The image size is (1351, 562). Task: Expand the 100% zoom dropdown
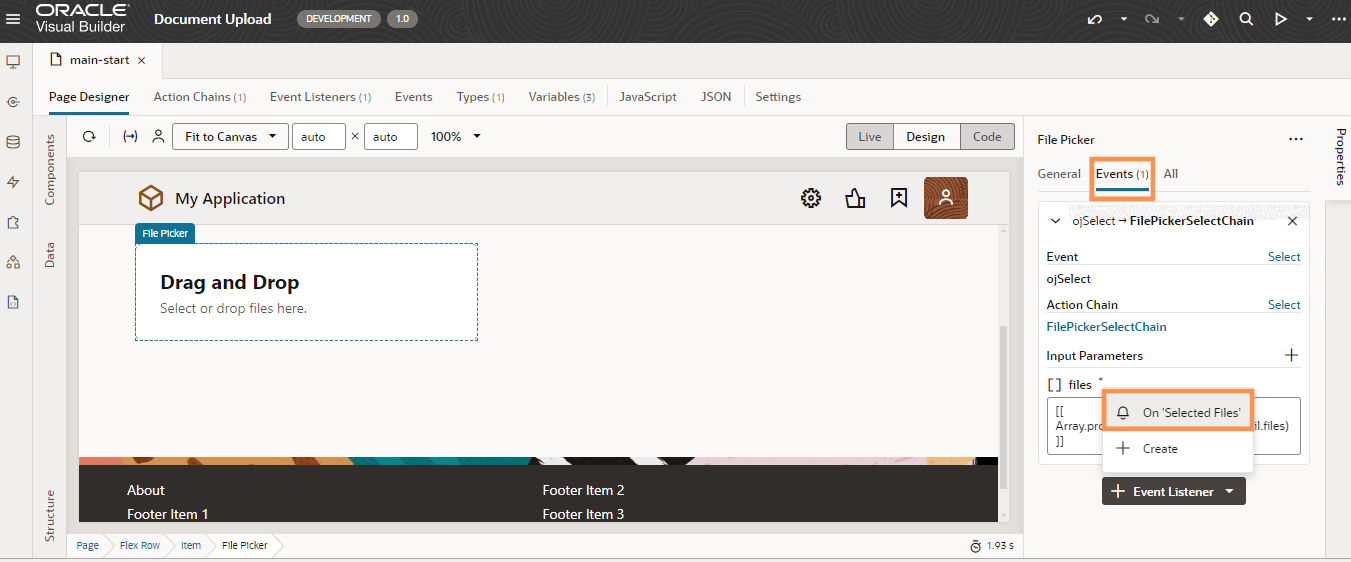[456, 137]
